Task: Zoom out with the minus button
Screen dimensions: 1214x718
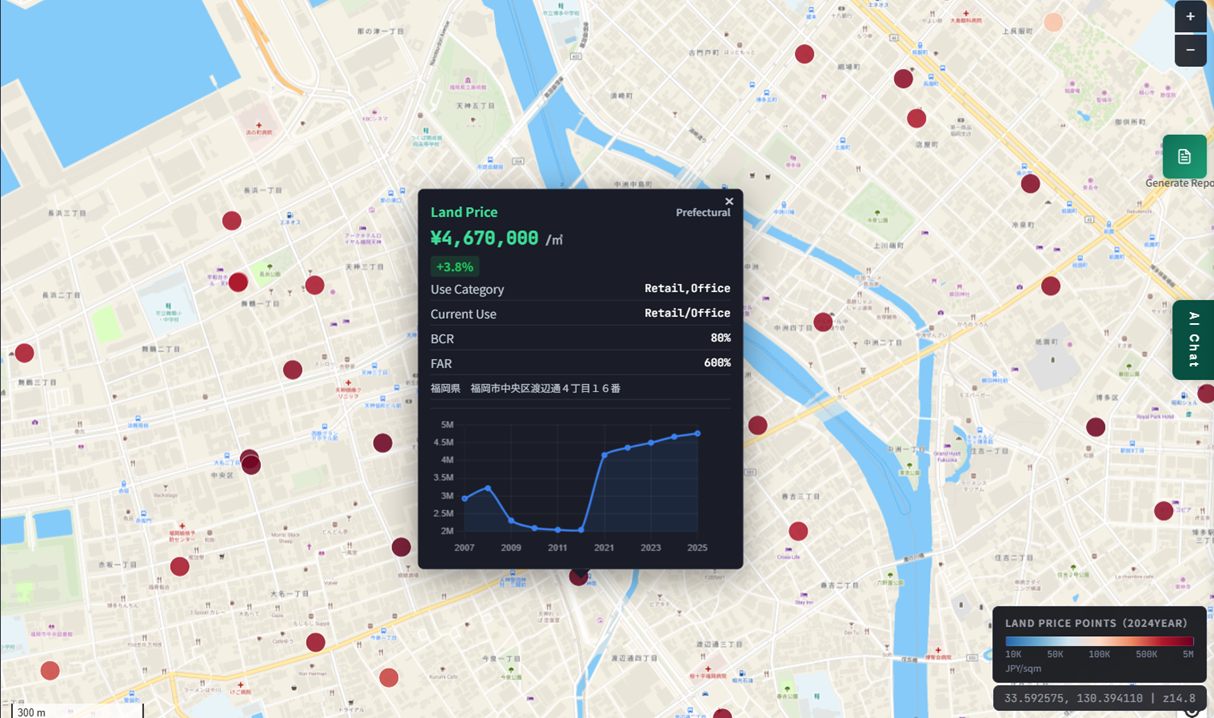Action: click(1190, 50)
